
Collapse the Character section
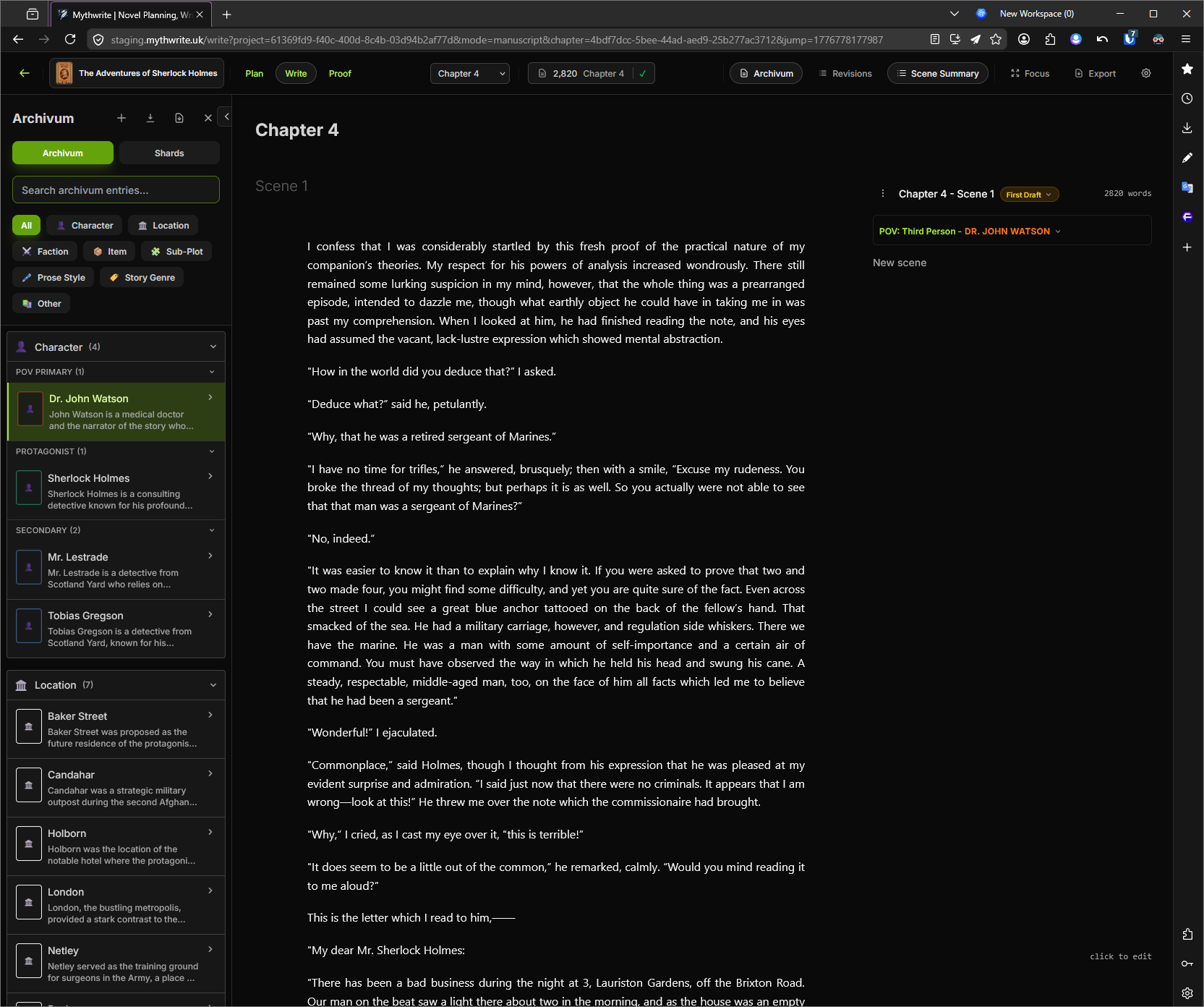pyautogui.click(x=213, y=347)
